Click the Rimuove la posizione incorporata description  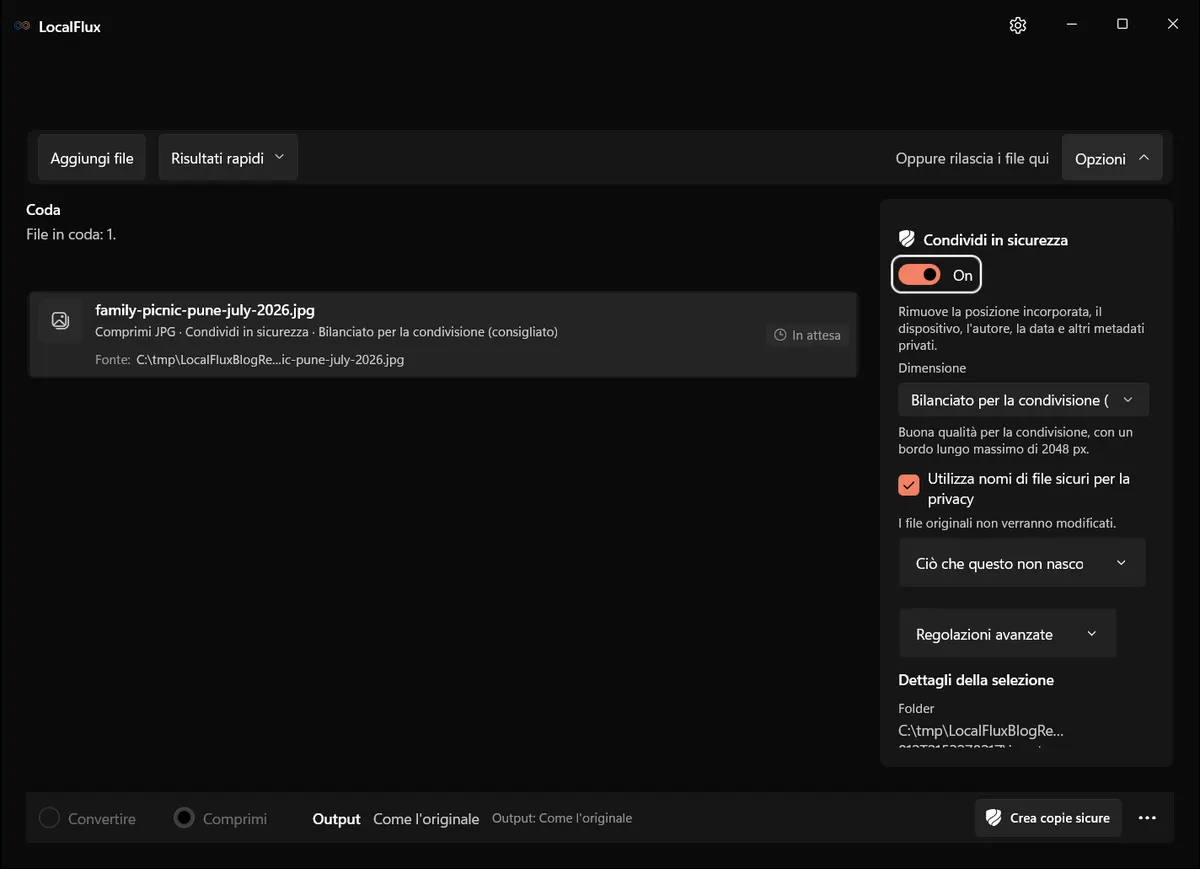(1021, 328)
